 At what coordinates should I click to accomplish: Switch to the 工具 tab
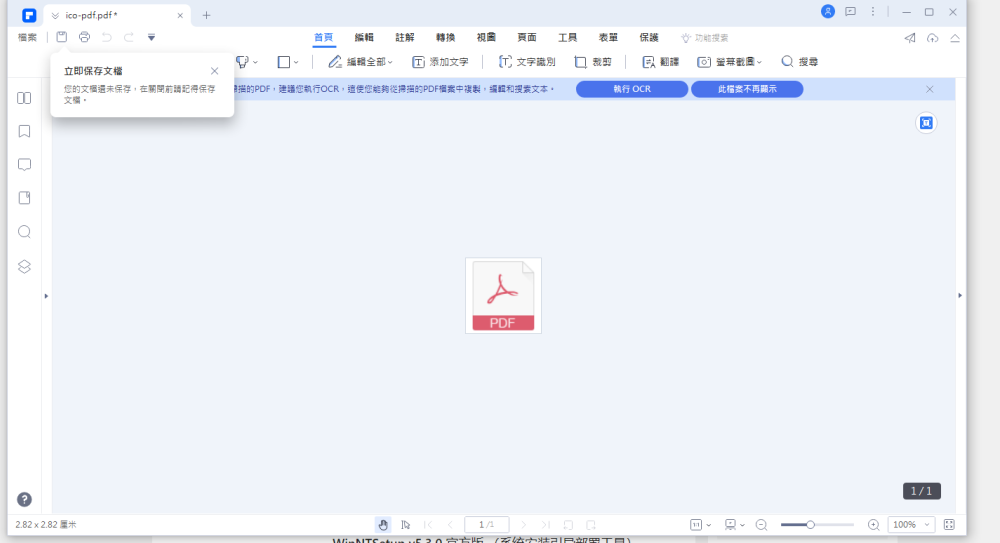pos(568,38)
